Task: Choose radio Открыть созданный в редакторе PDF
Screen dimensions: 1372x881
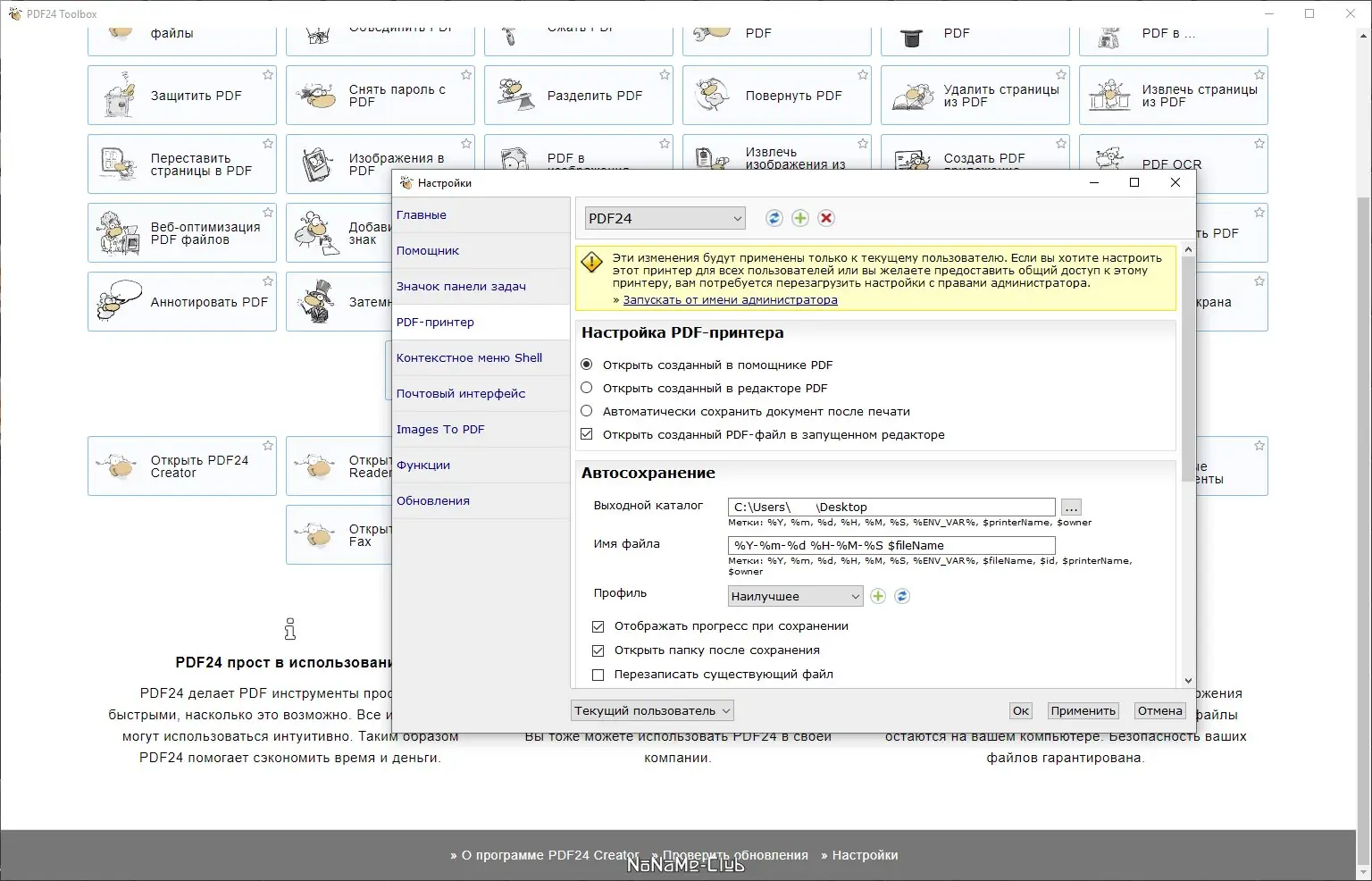Action: click(x=587, y=388)
